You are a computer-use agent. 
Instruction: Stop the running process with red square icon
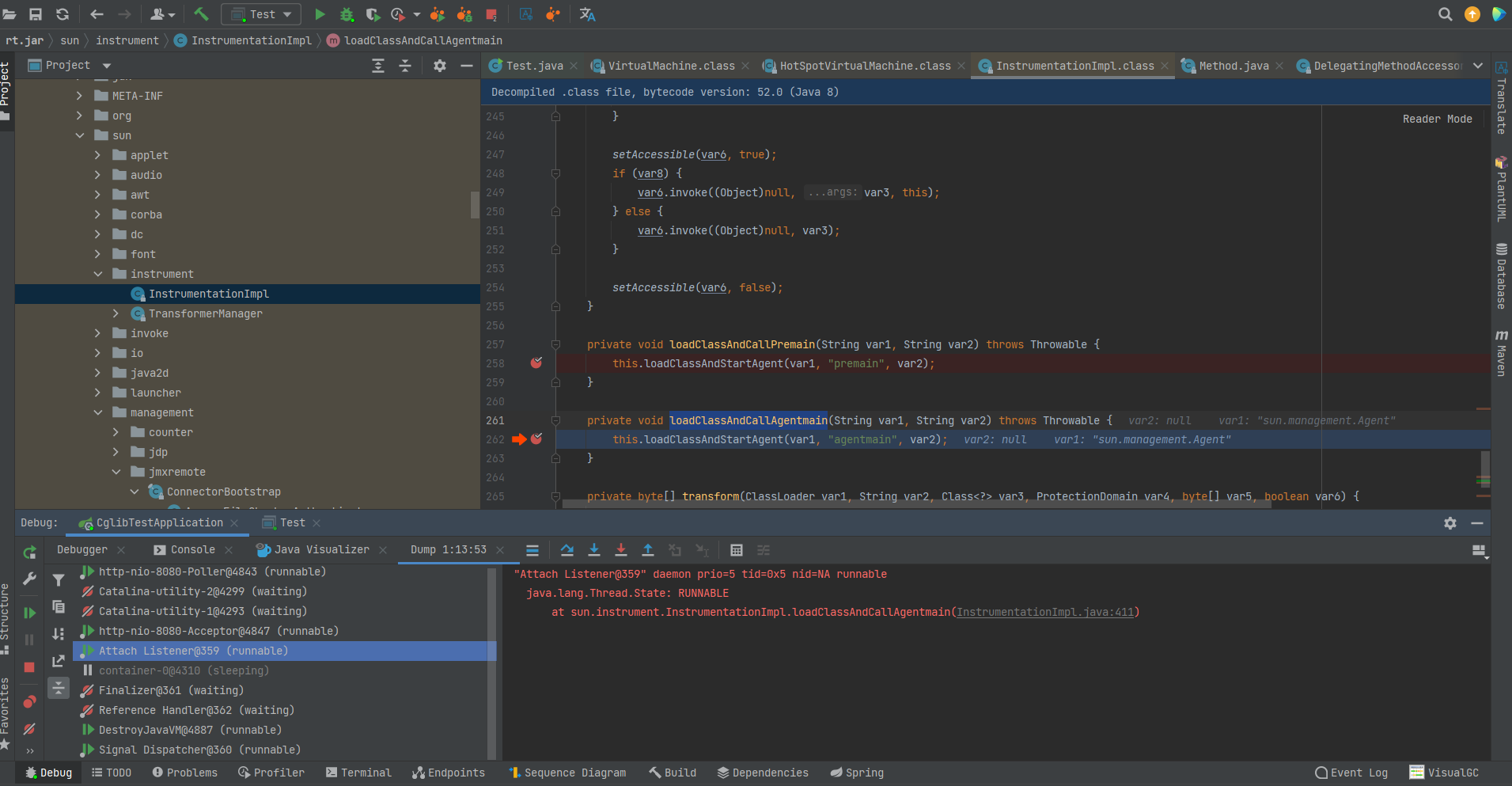(x=491, y=14)
